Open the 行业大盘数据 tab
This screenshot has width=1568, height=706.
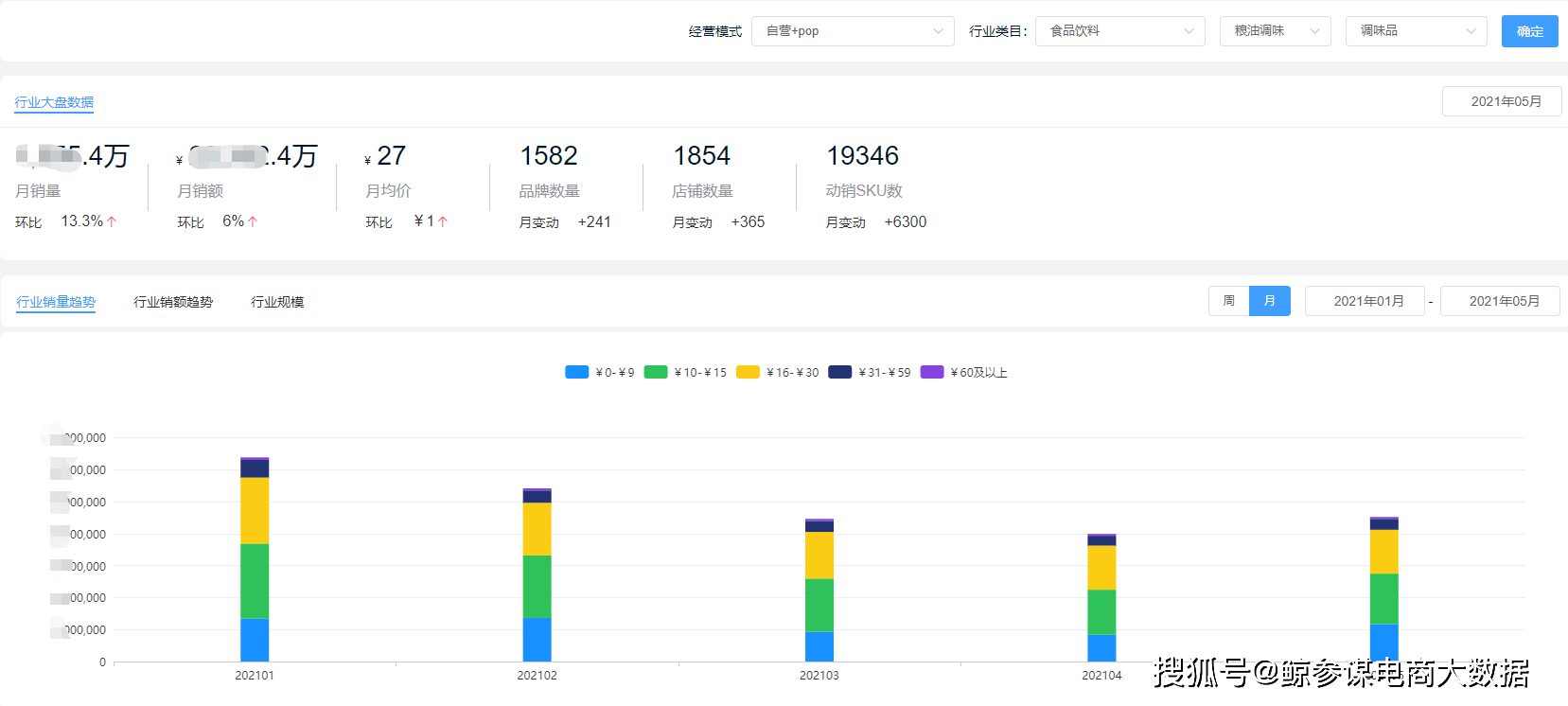(54, 102)
